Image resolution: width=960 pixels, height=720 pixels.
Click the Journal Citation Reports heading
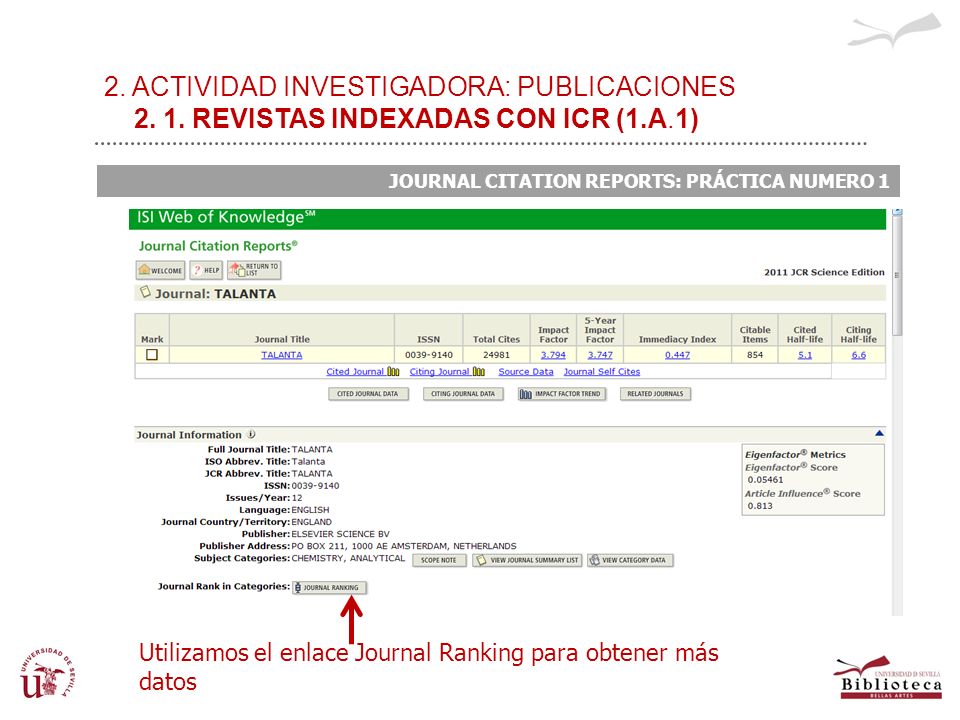(x=218, y=246)
